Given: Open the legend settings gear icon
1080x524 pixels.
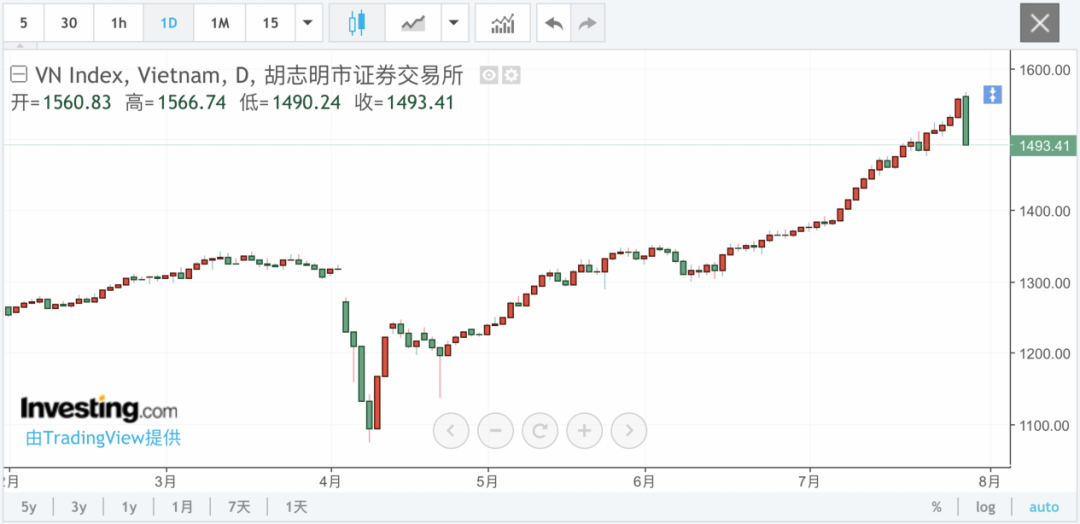Looking at the screenshot, I should tap(511, 75).
